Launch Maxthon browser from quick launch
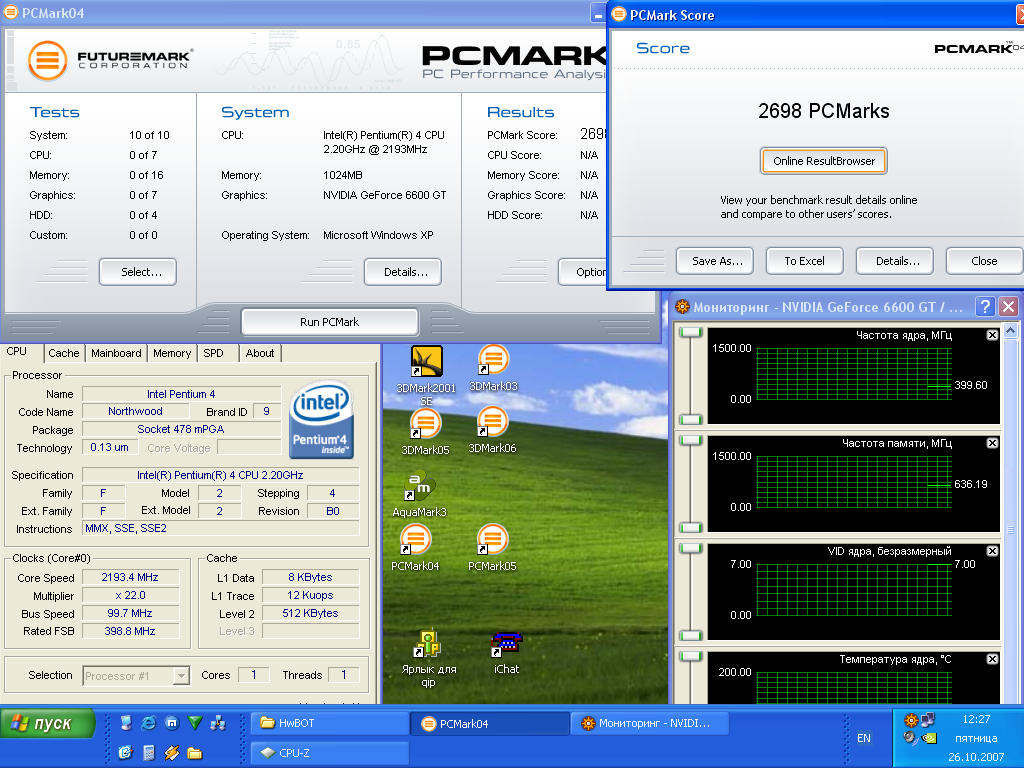Viewport: 1024px width, 768px height. click(172, 722)
